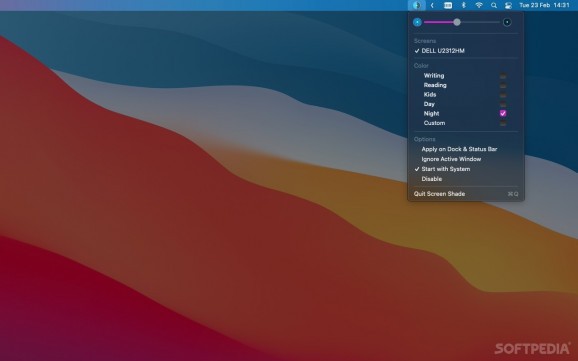The height and width of the screenshot is (361, 578).
Task: Click the Screen Shade menu bar icon
Action: tap(417, 5)
